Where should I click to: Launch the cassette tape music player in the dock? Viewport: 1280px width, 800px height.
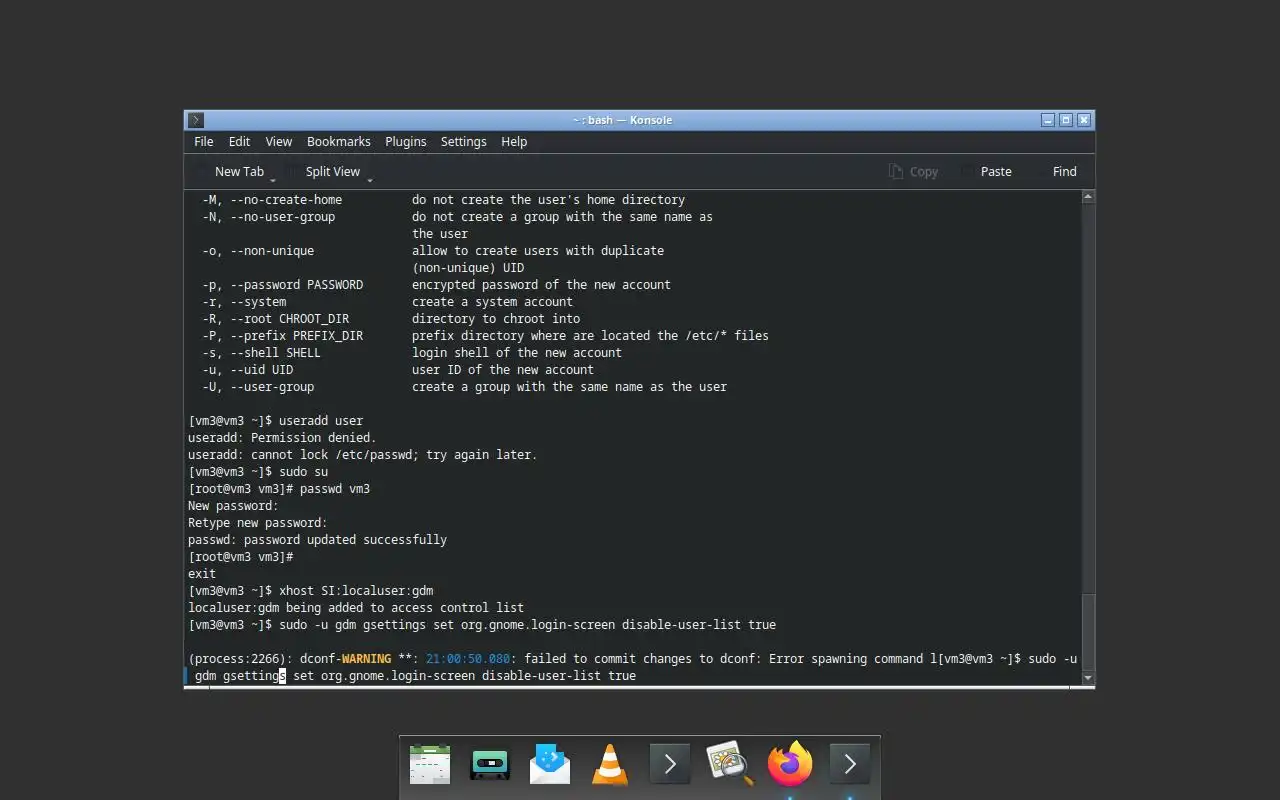click(x=490, y=765)
